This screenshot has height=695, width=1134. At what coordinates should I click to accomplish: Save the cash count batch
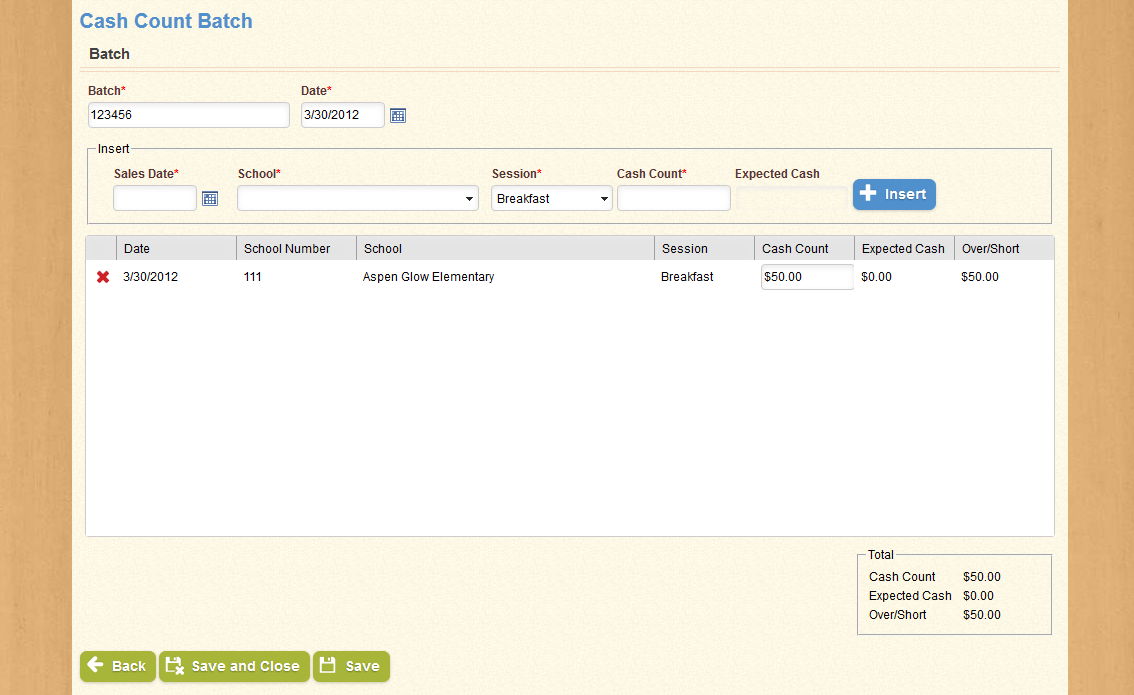point(351,666)
